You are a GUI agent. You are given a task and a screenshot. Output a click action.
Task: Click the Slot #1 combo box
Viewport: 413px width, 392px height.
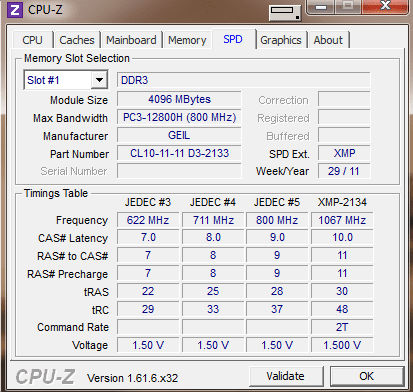click(x=66, y=80)
